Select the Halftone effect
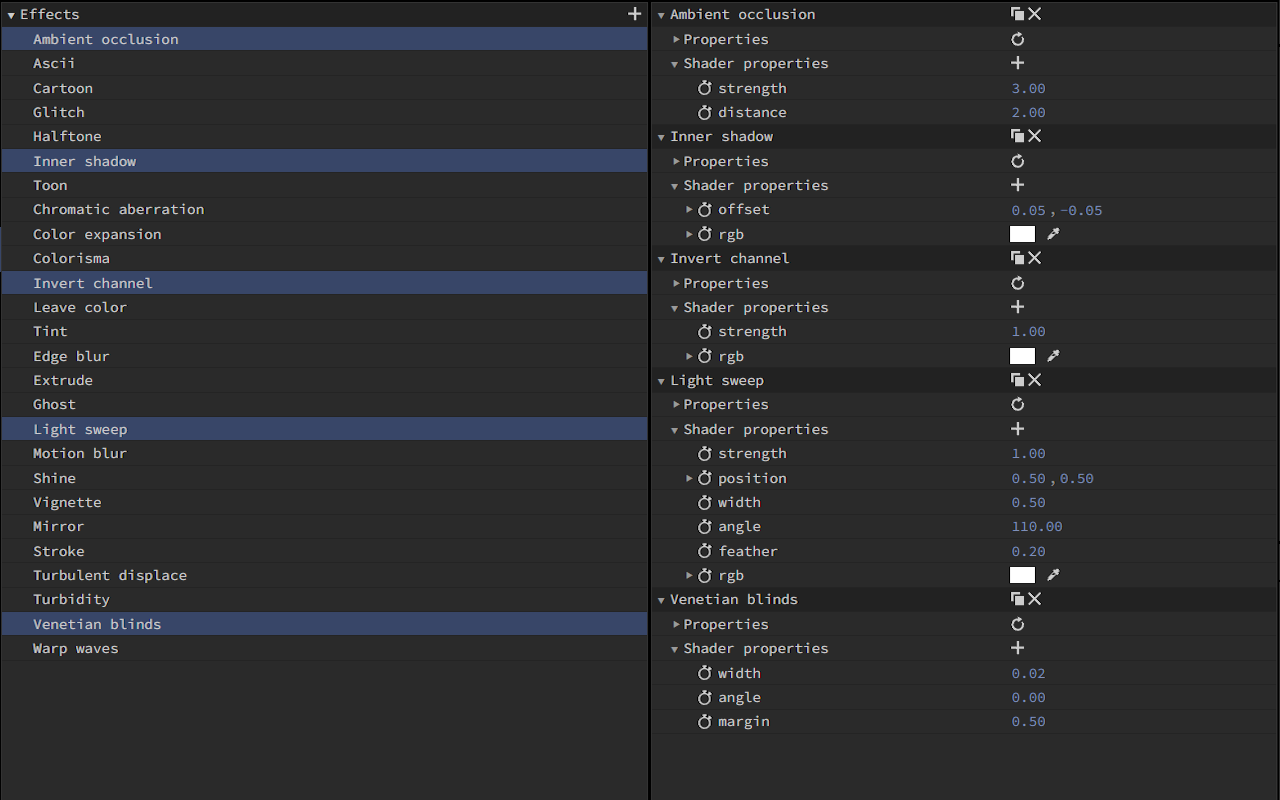Screen dimensions: 1280x800 click(x=324, y=136)
